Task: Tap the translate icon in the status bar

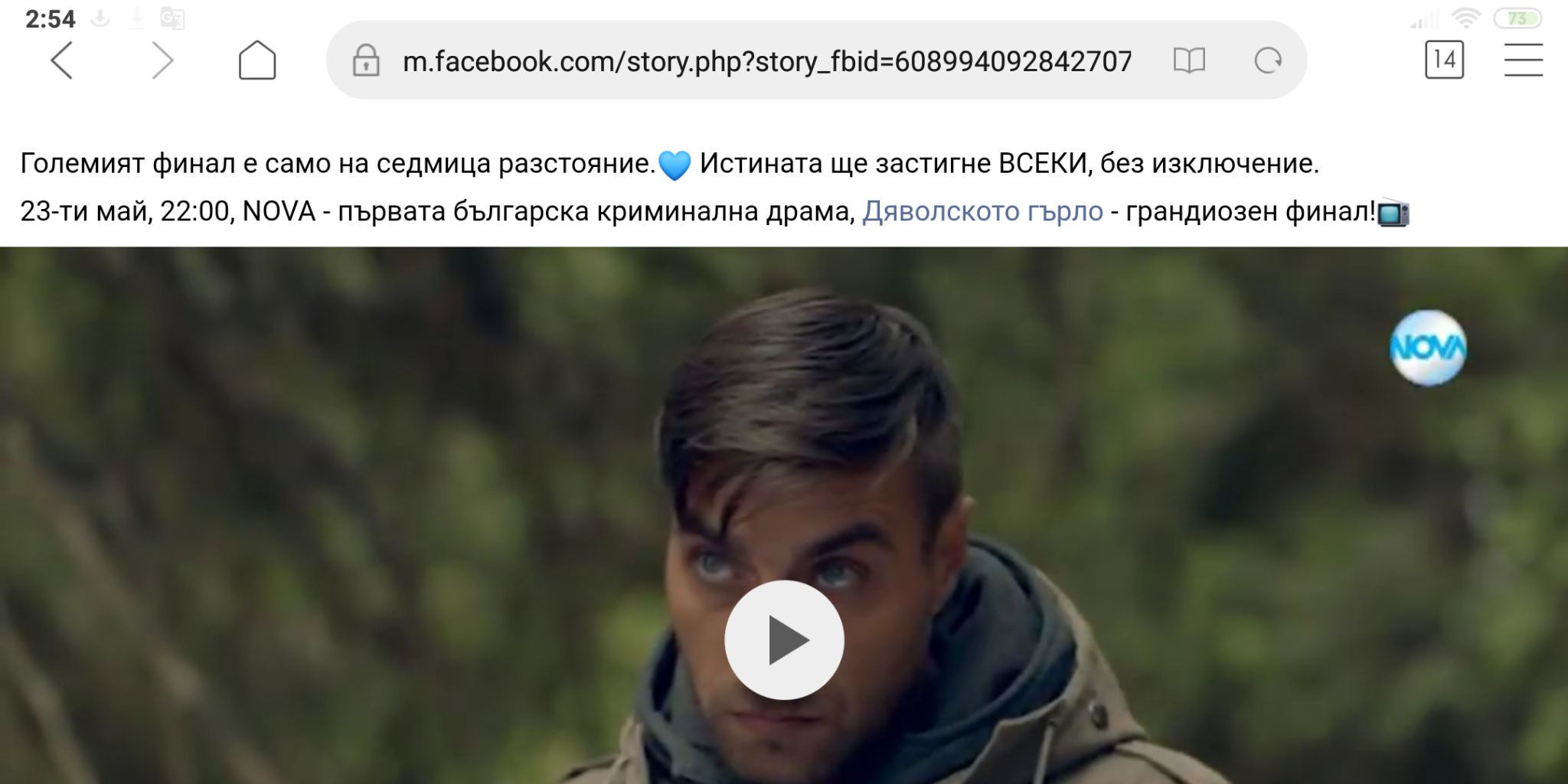Action: pyautogui.click(x=172, y=18)
